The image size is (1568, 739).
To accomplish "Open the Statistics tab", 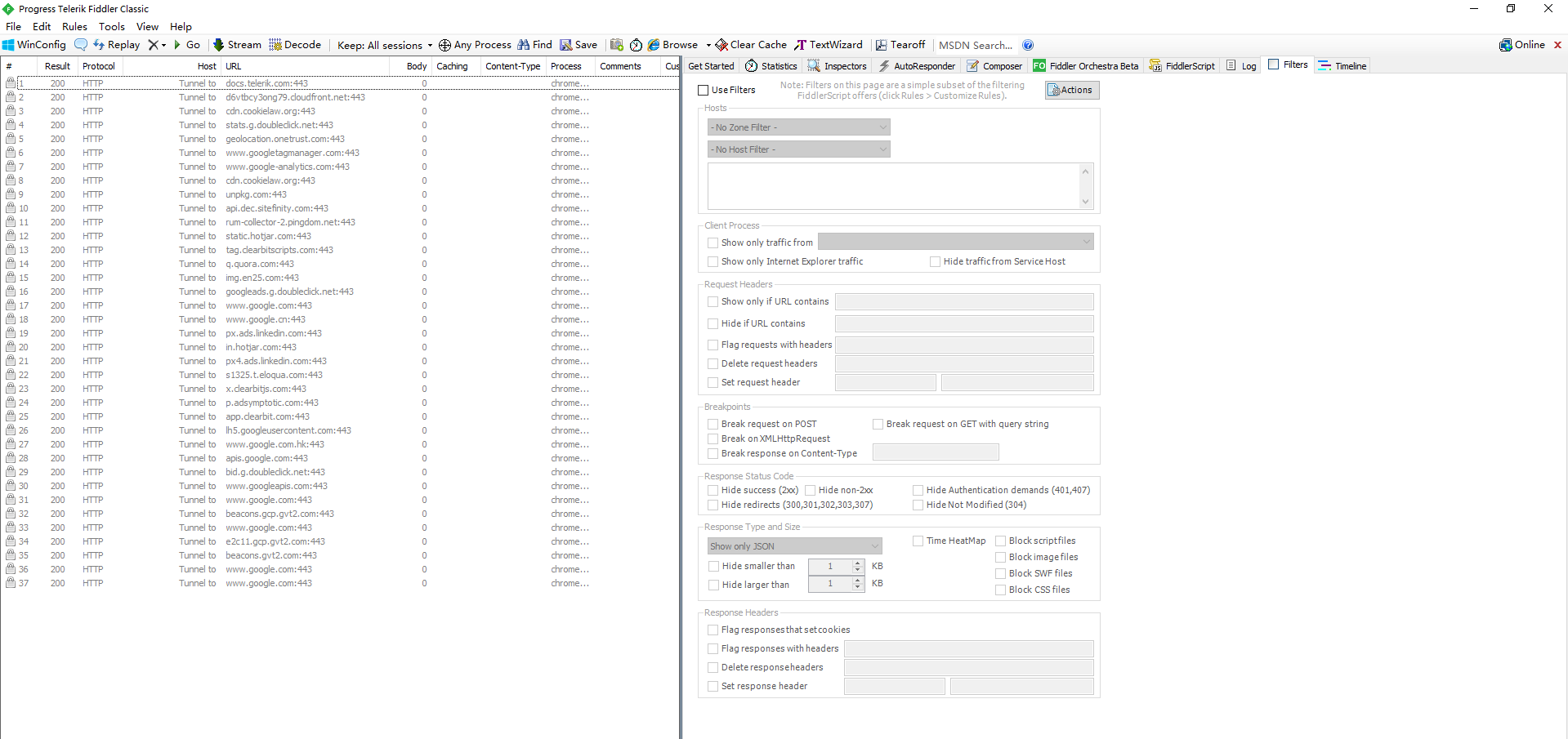I will click(771, 66).
